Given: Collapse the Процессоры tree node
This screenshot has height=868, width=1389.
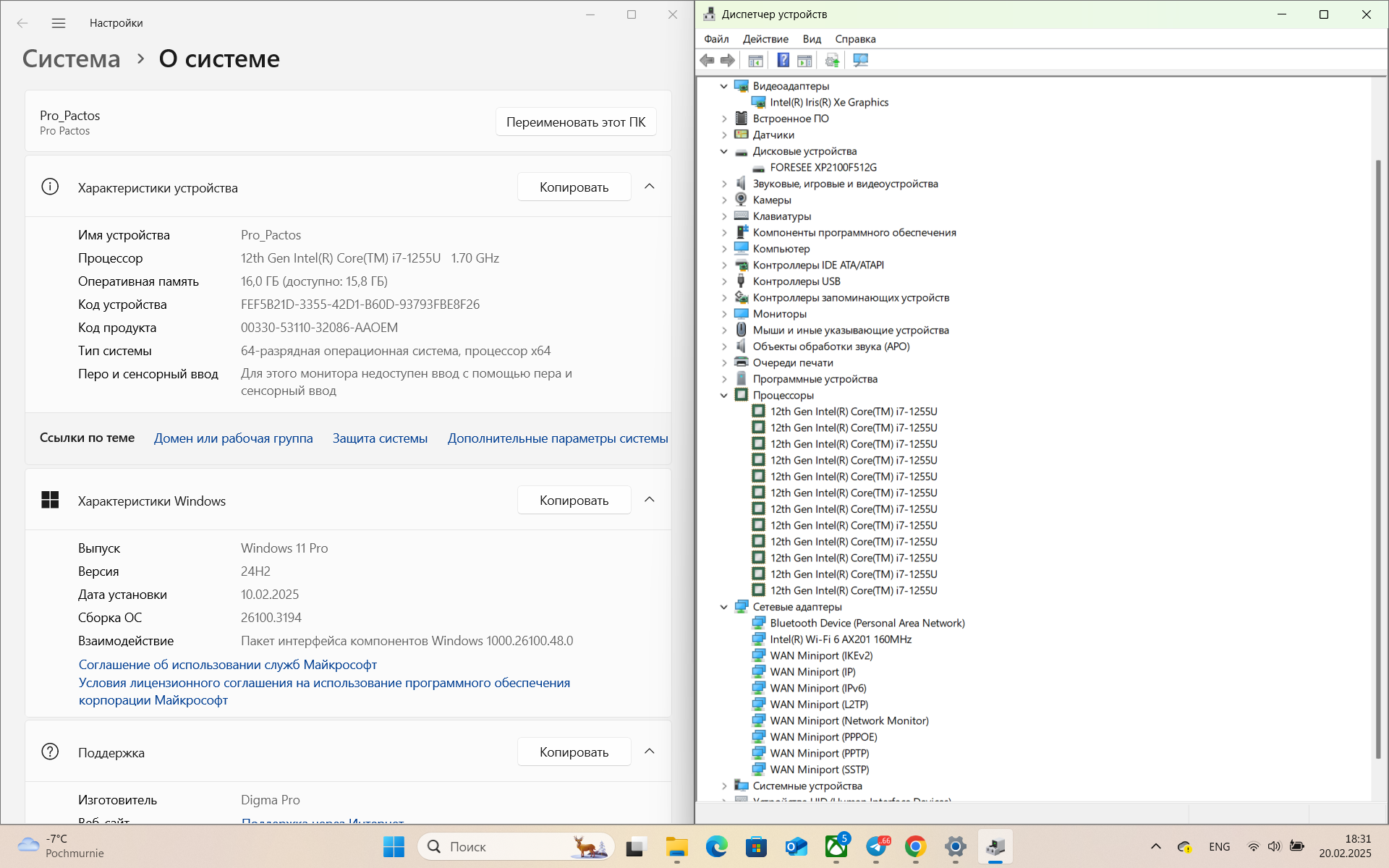Looking at the screenshot, I should (724, 396).
